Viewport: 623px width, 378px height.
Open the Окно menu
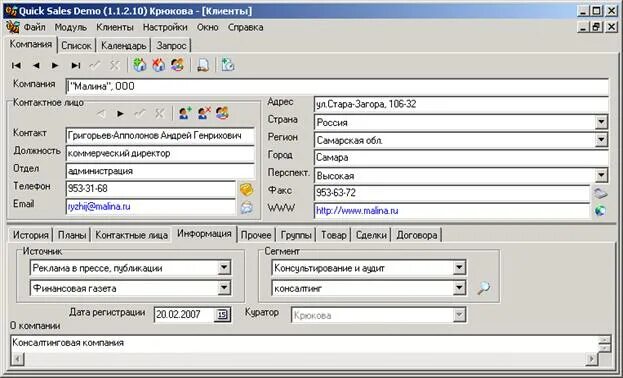207,27
